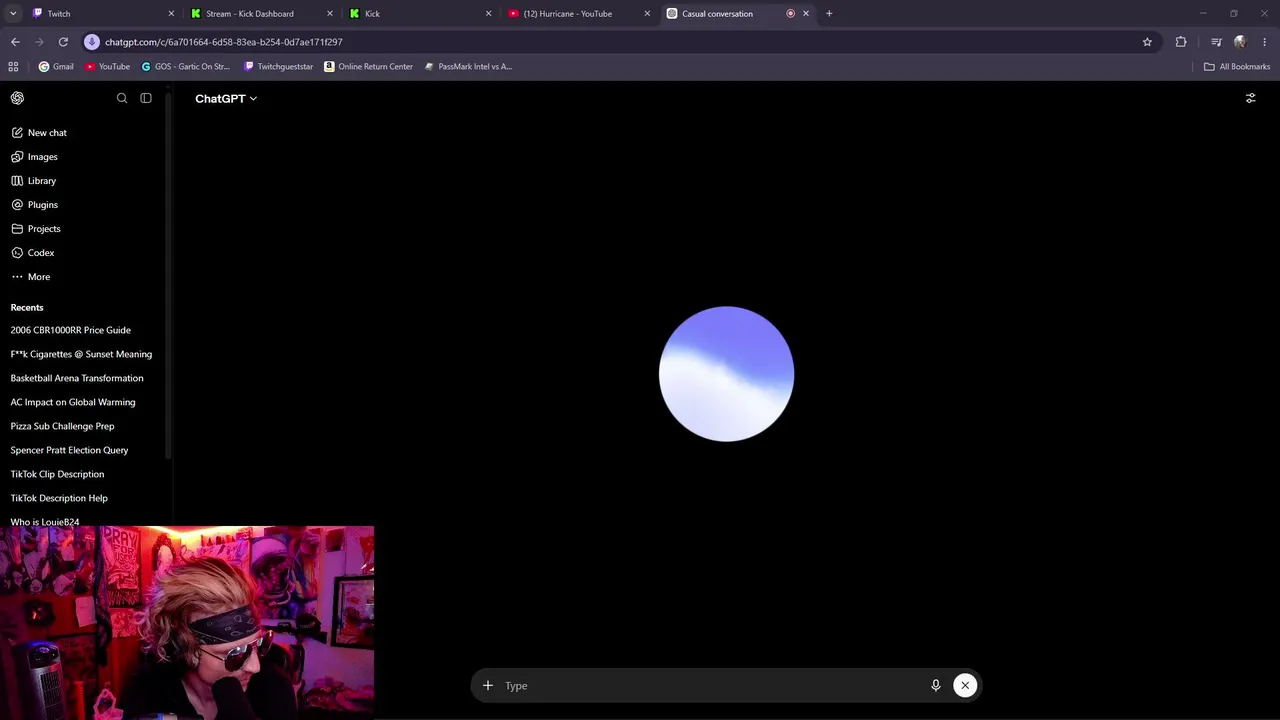Viewport: 1280px width, 720px height.
Task: Click the Library sidebar icon
Action: coord(17,181)
